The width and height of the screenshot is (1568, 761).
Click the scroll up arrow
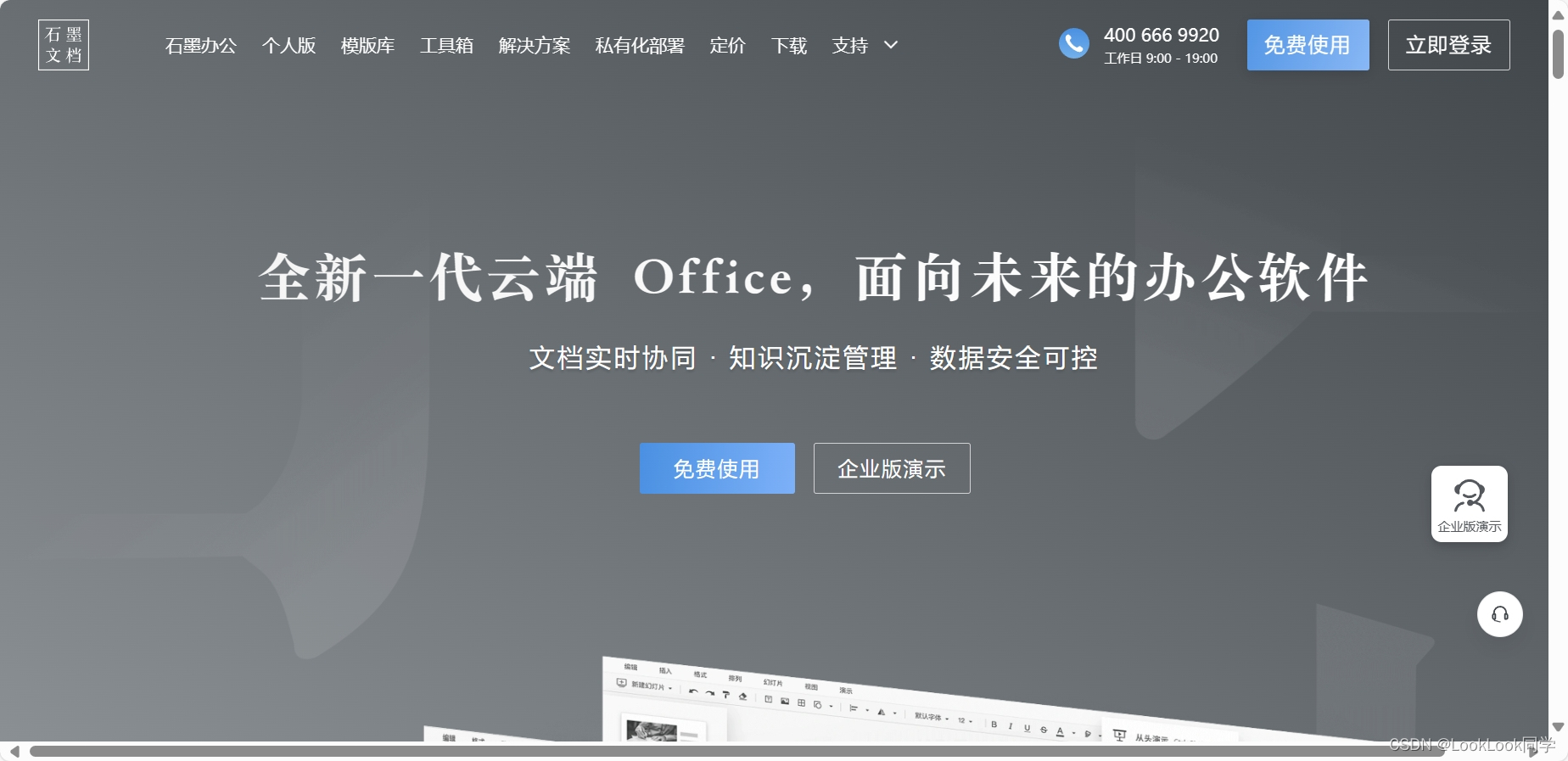tap(1558, 15)
